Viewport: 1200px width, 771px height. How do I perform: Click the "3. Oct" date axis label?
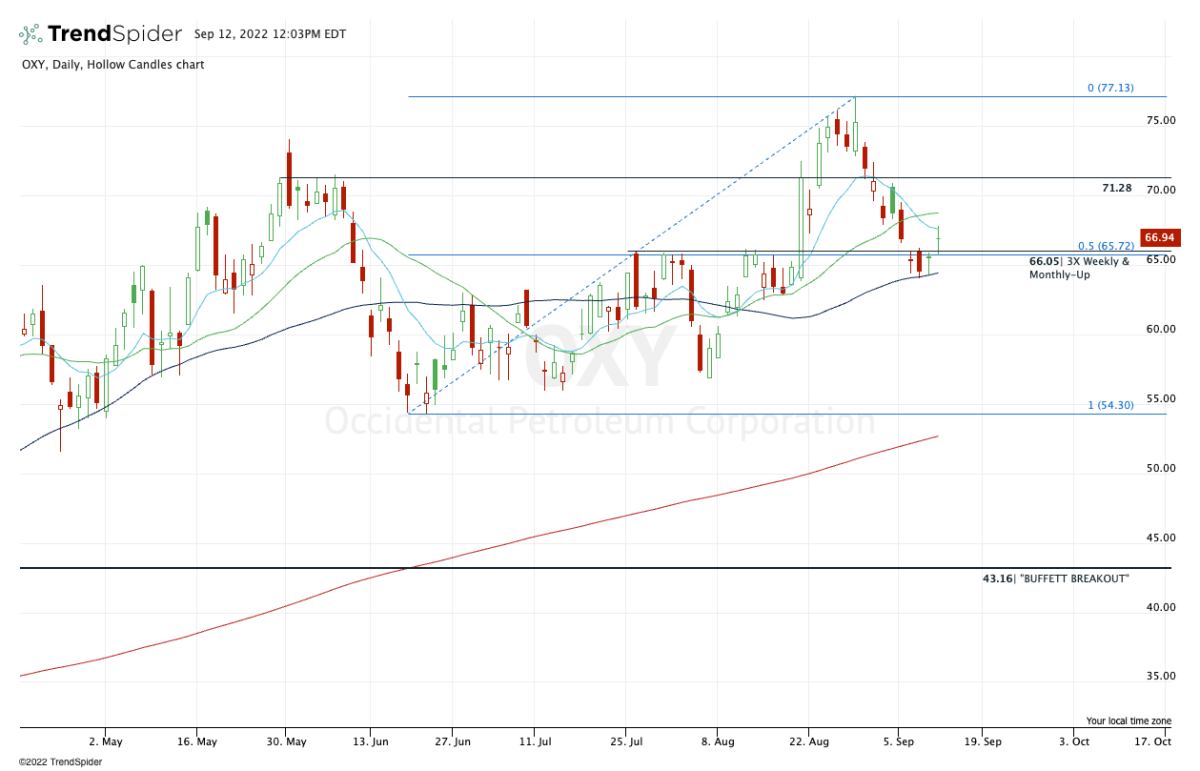1073,742
